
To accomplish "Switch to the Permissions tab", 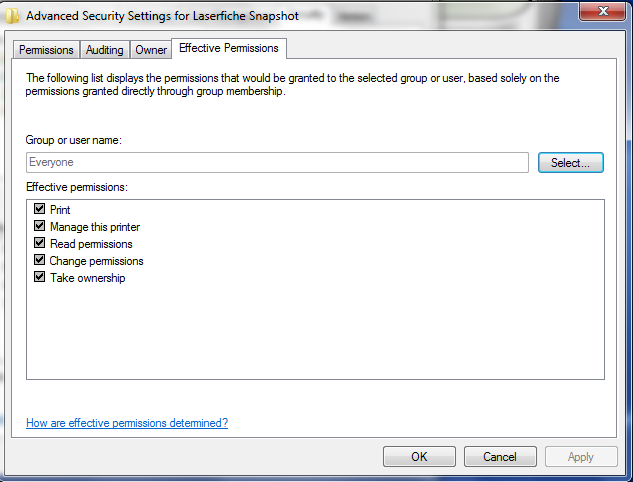I will coord(47,50).
